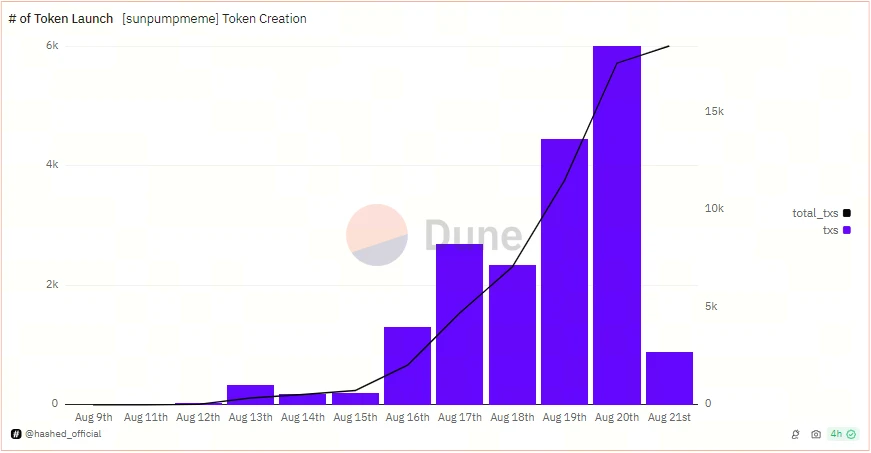The height and width of the screenshot is (453, 871).
Task: Click the green verified checkmark badge
Action: pyautogui.click(x=851, y=434)
